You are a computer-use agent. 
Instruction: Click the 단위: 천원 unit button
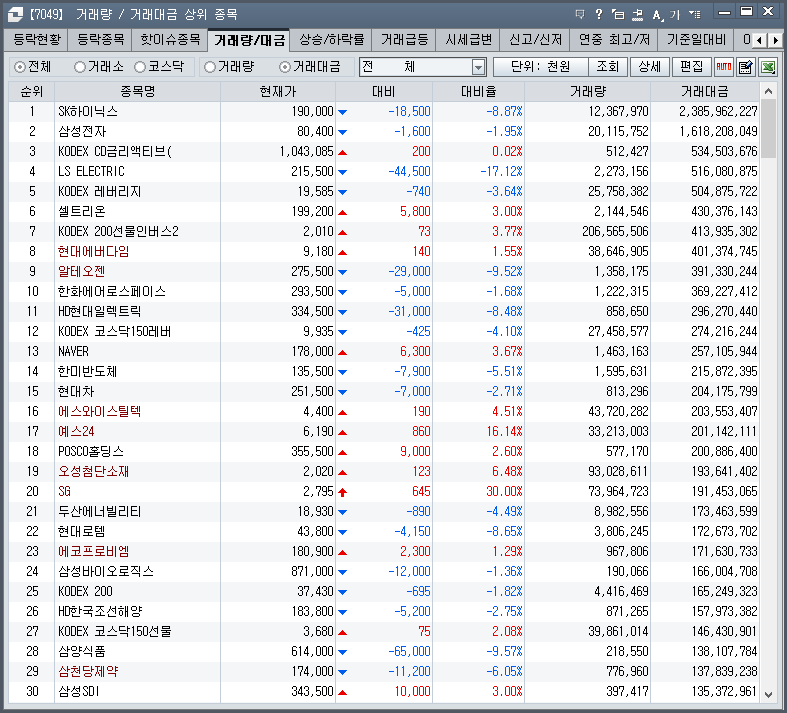(541, 67)
